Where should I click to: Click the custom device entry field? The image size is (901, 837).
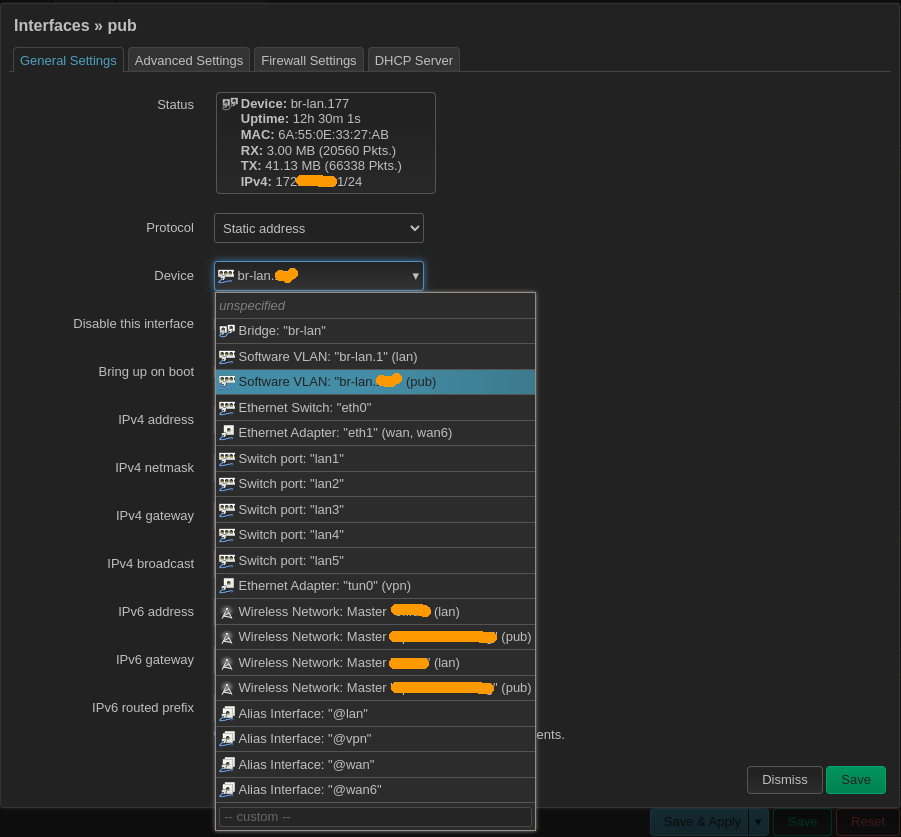tap(375, 817)
